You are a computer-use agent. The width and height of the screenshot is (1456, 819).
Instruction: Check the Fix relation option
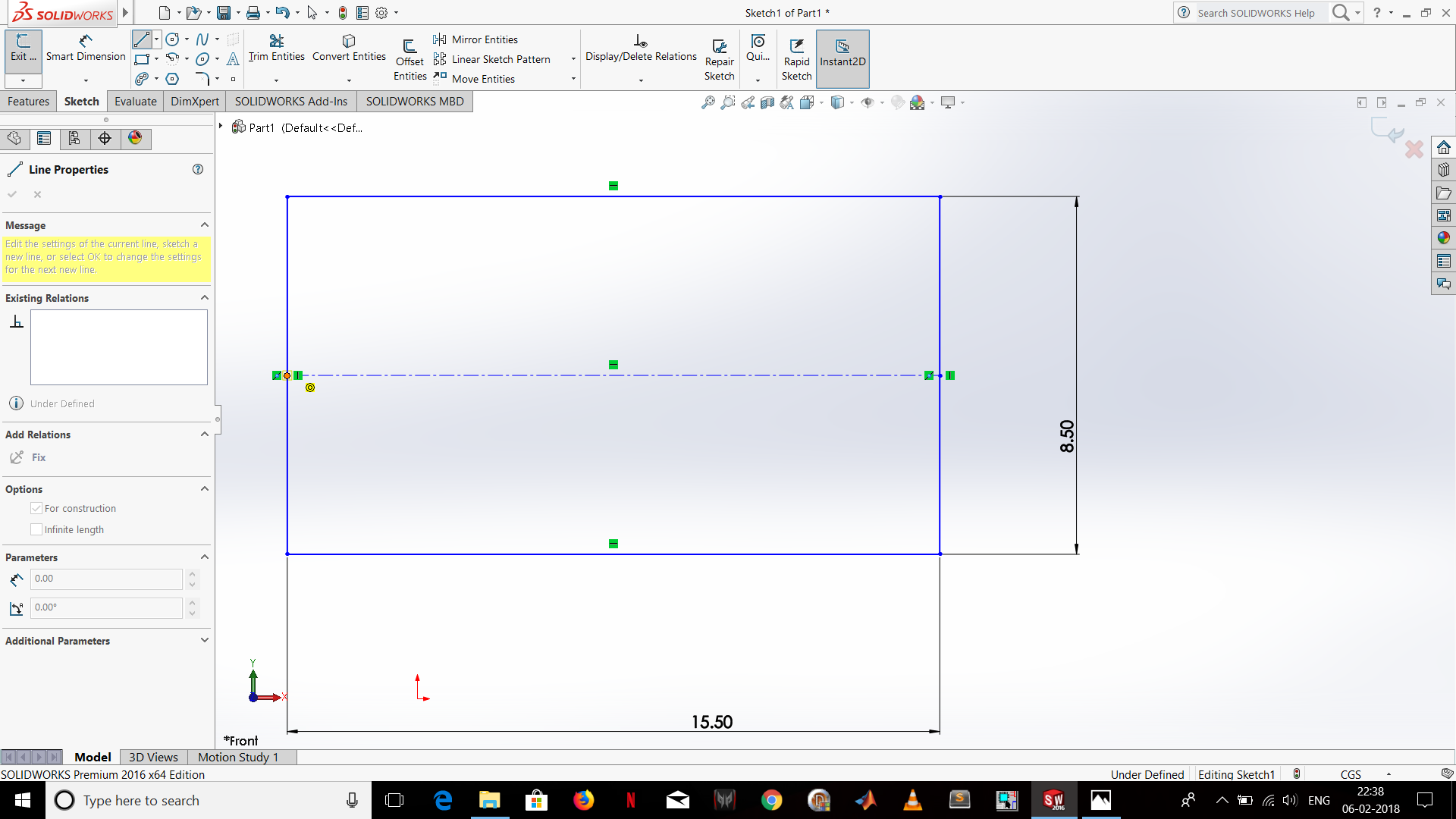(38, 457)
